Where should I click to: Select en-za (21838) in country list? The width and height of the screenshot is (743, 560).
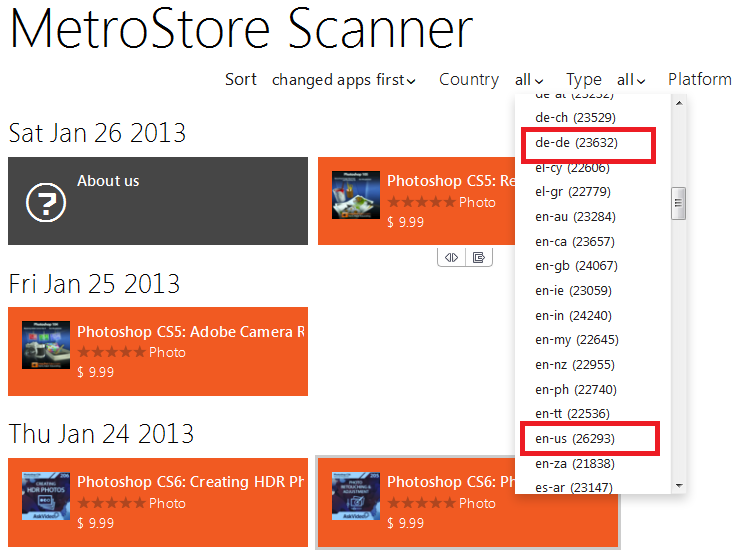[575, 463]
